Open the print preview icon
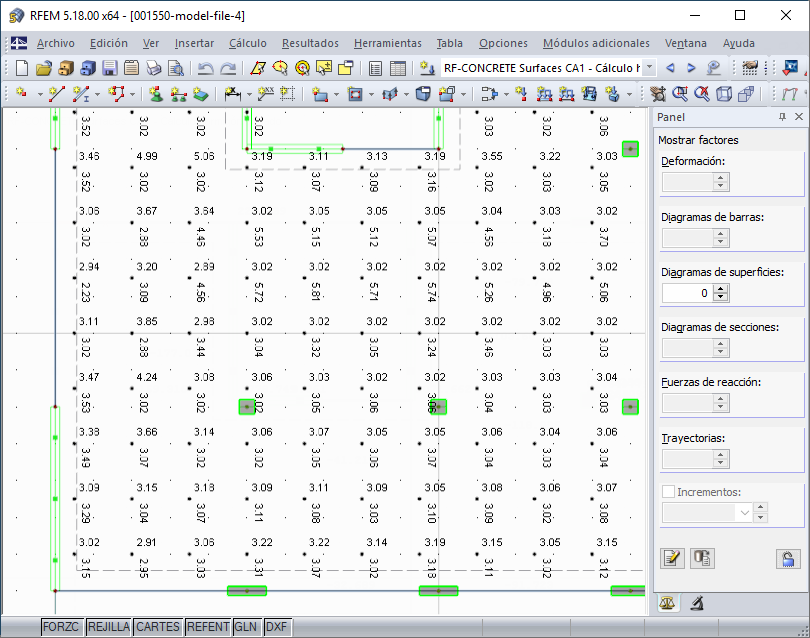Screen dimensions: 810x638 (176, 68)
